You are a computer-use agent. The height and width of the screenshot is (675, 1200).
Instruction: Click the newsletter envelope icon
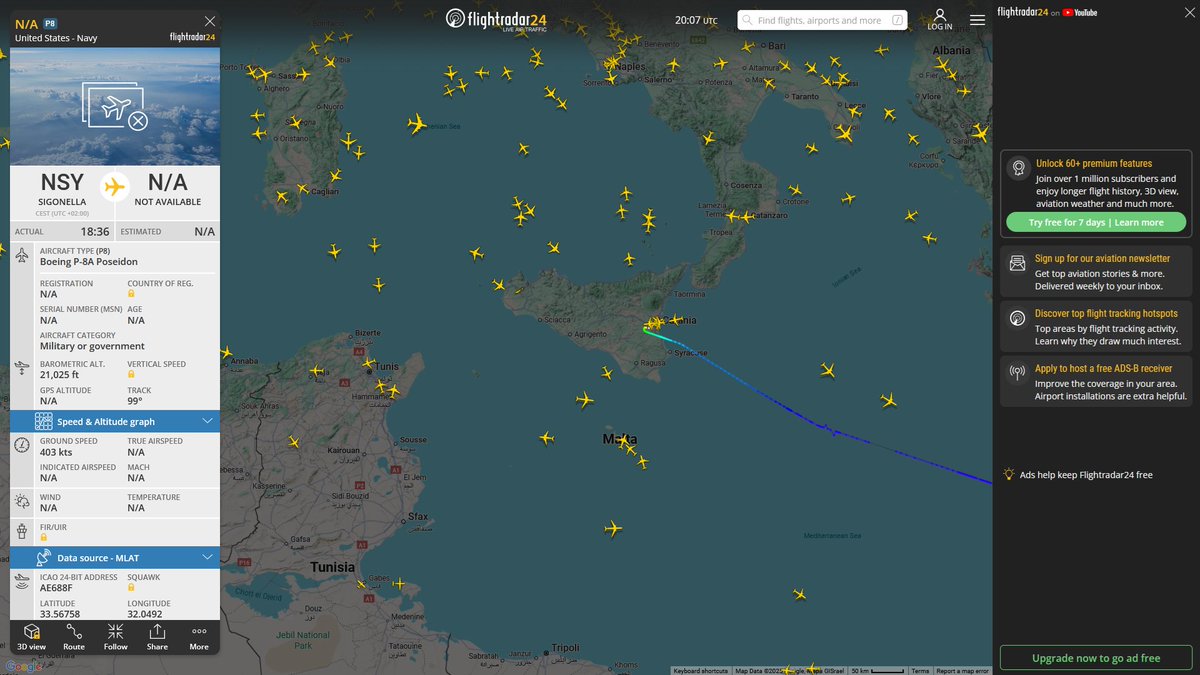pyautogui.click(x=1017, y=264)
